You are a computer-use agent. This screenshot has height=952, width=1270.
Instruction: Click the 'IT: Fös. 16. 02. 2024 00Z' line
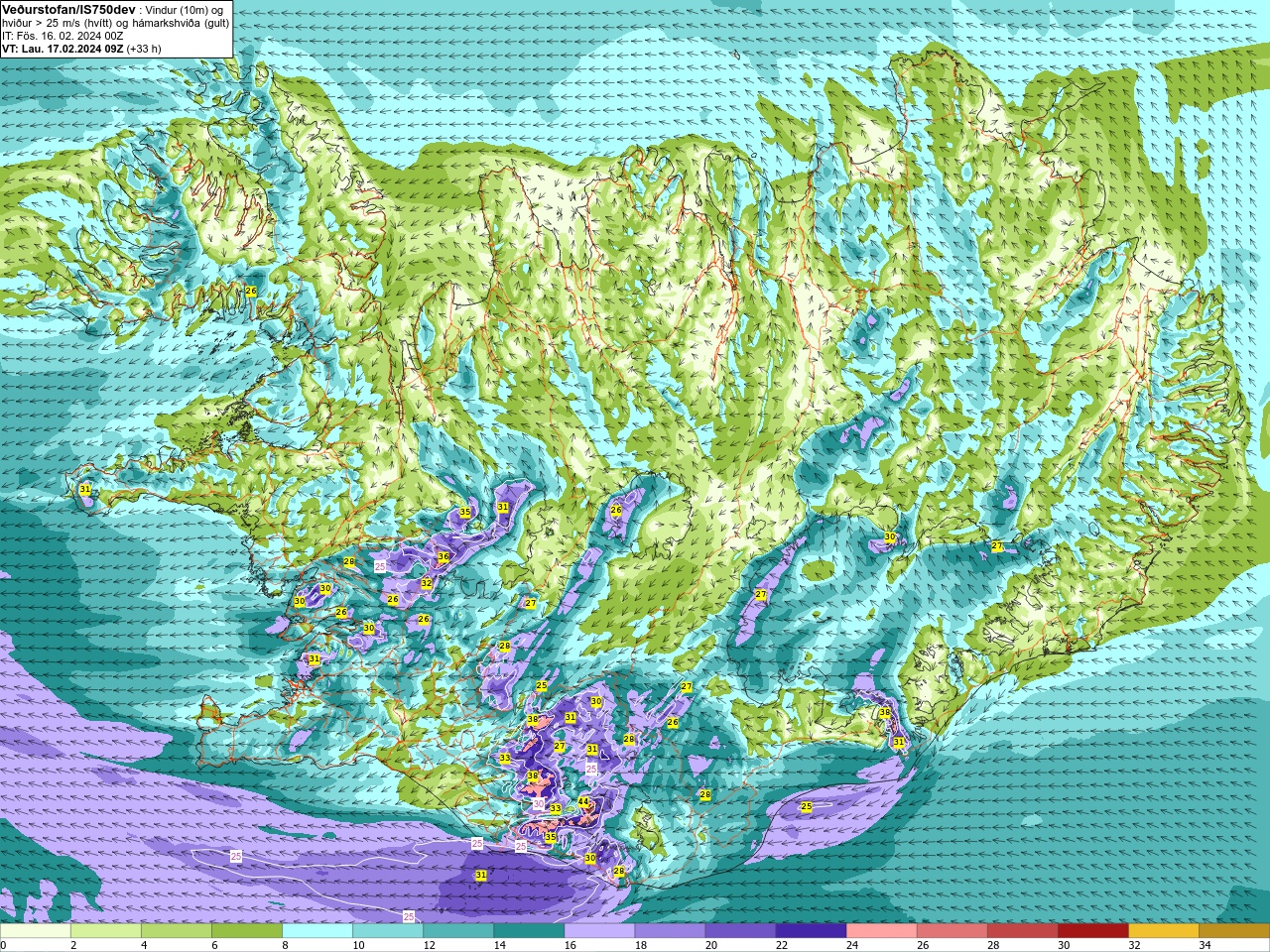point(63,36)
